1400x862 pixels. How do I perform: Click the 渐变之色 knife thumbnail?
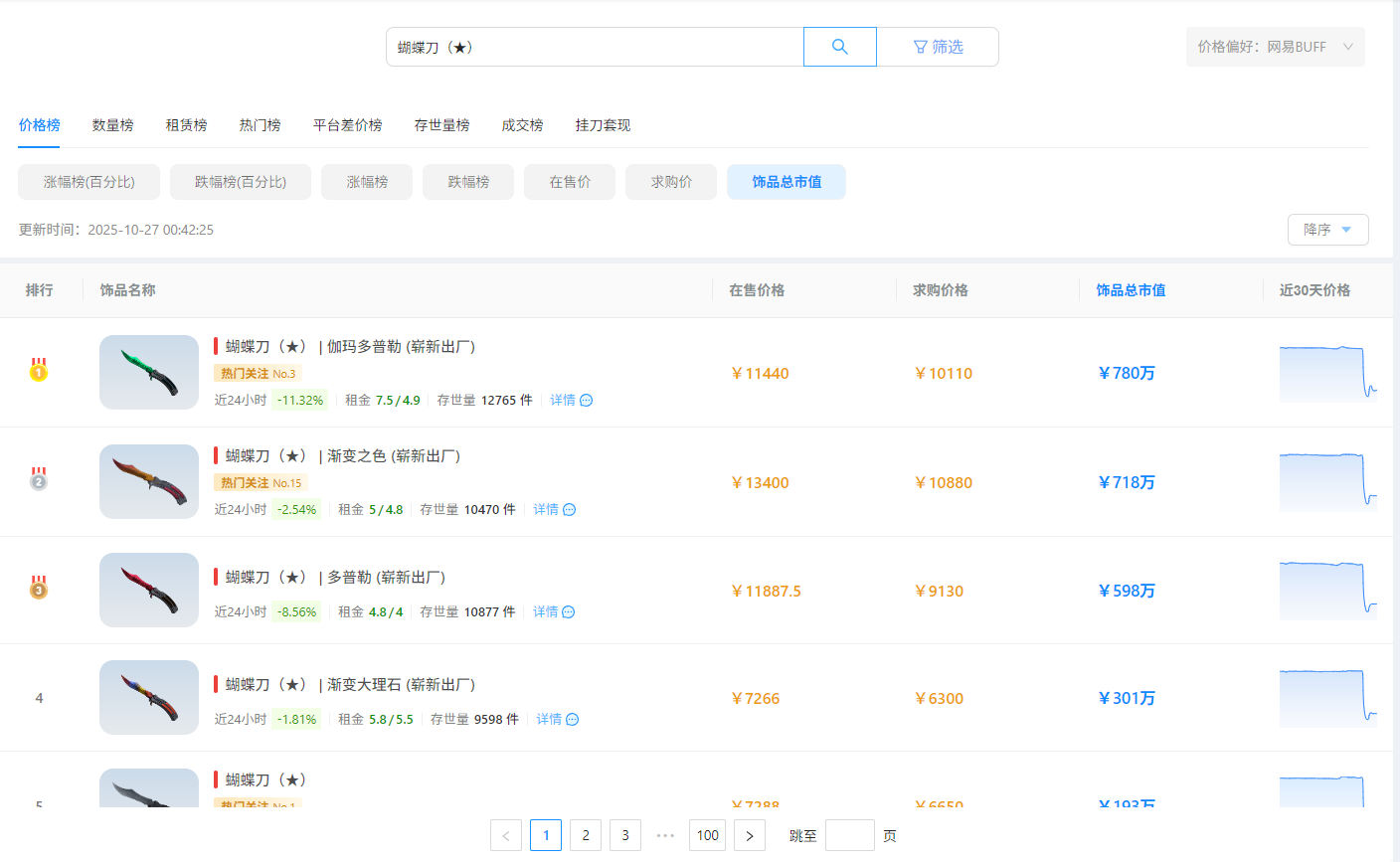pos(149,481)
